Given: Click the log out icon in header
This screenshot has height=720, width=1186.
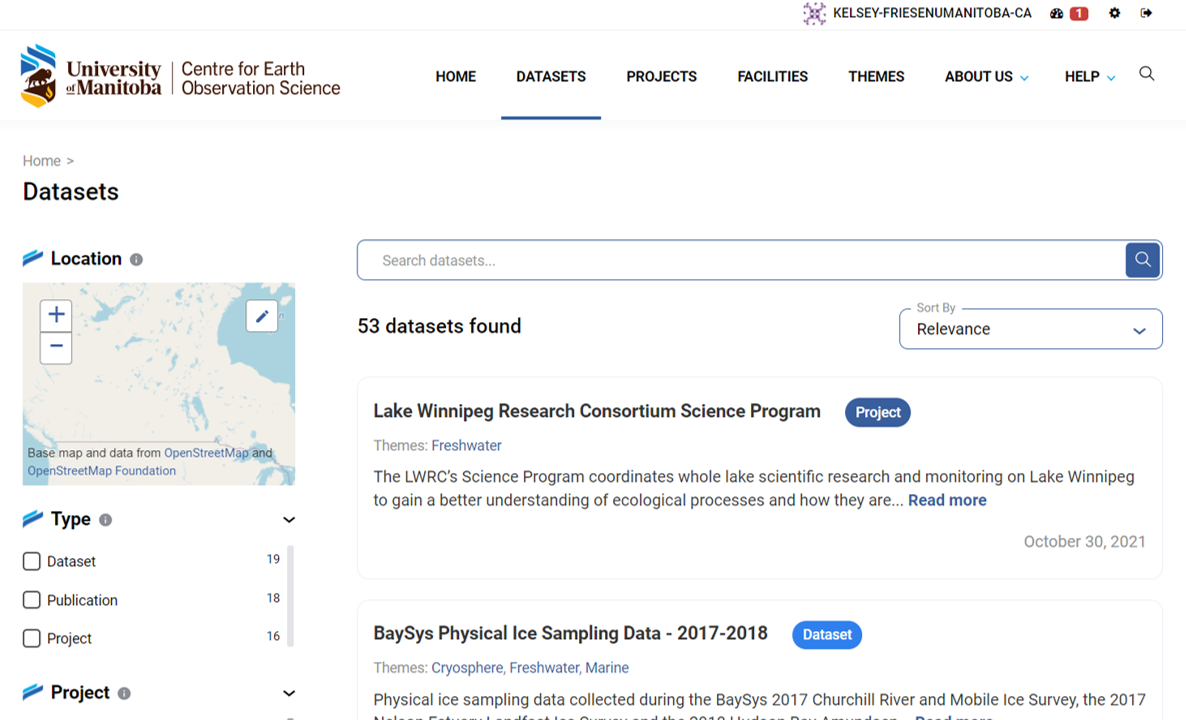Looking at the screenshot, I should click(x=1146, y=14).
